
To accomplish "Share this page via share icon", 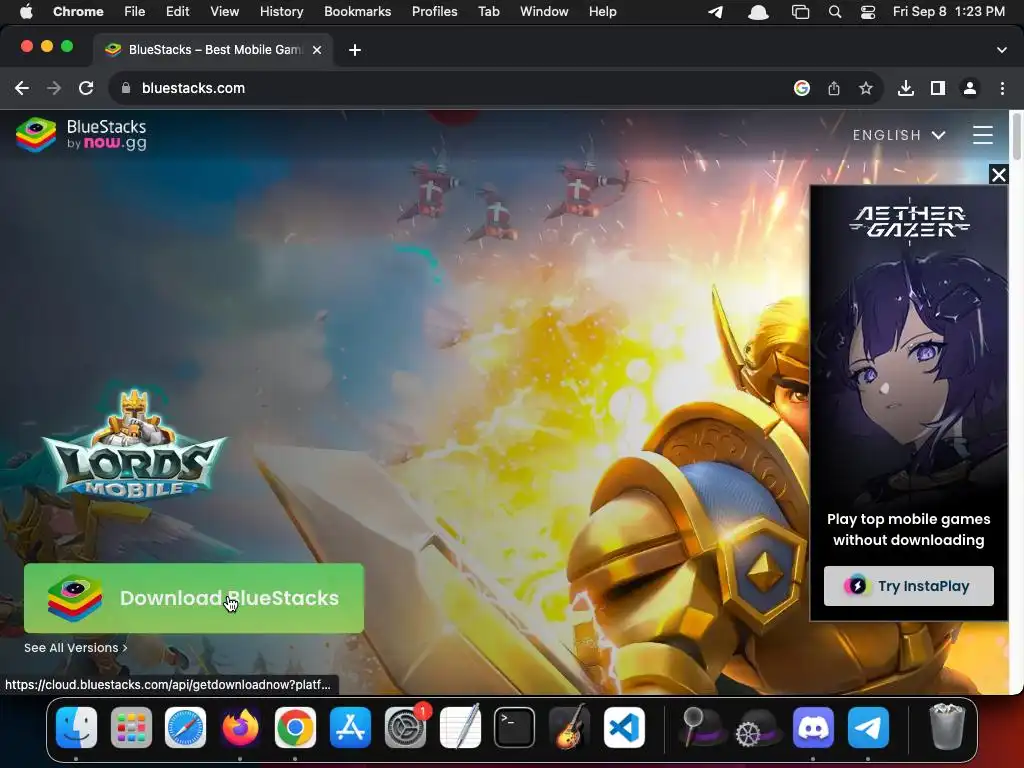I will tap(834, 88).
